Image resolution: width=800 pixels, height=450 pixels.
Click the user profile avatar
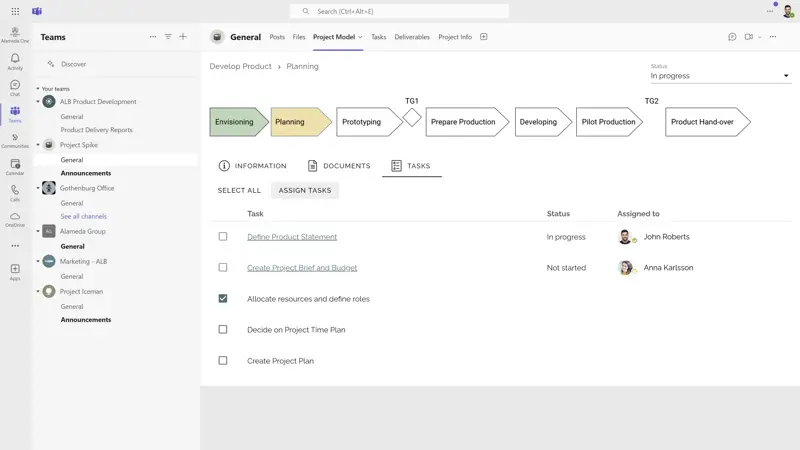coord(788,12)
